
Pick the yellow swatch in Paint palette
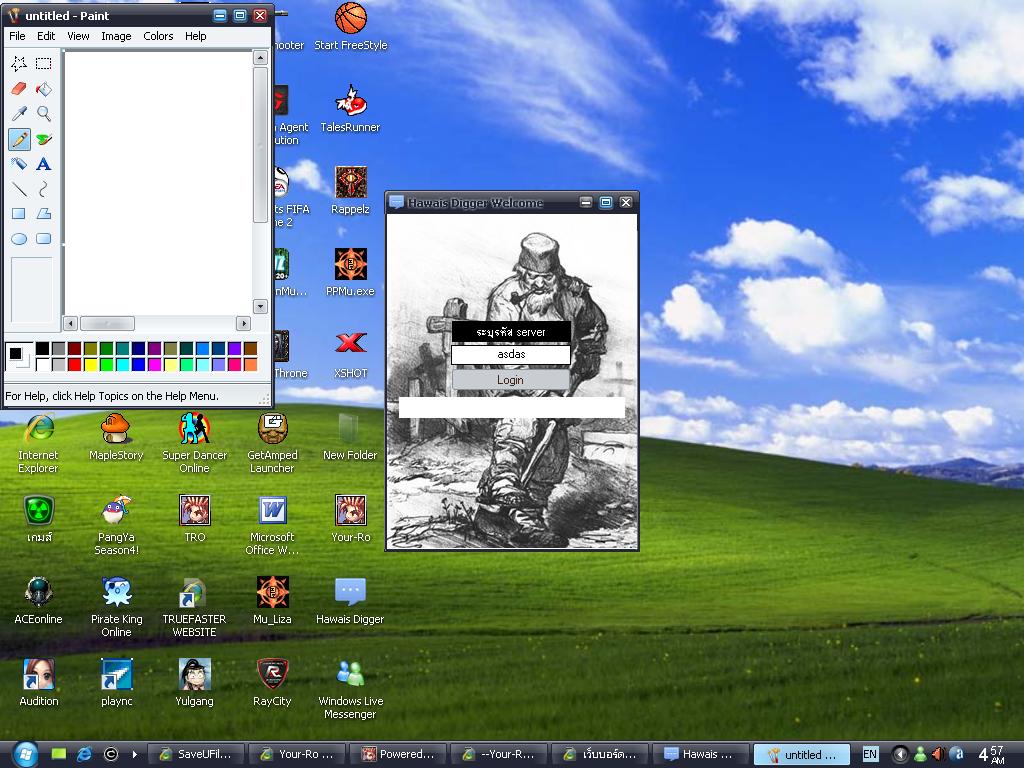[x=91, y=364]
